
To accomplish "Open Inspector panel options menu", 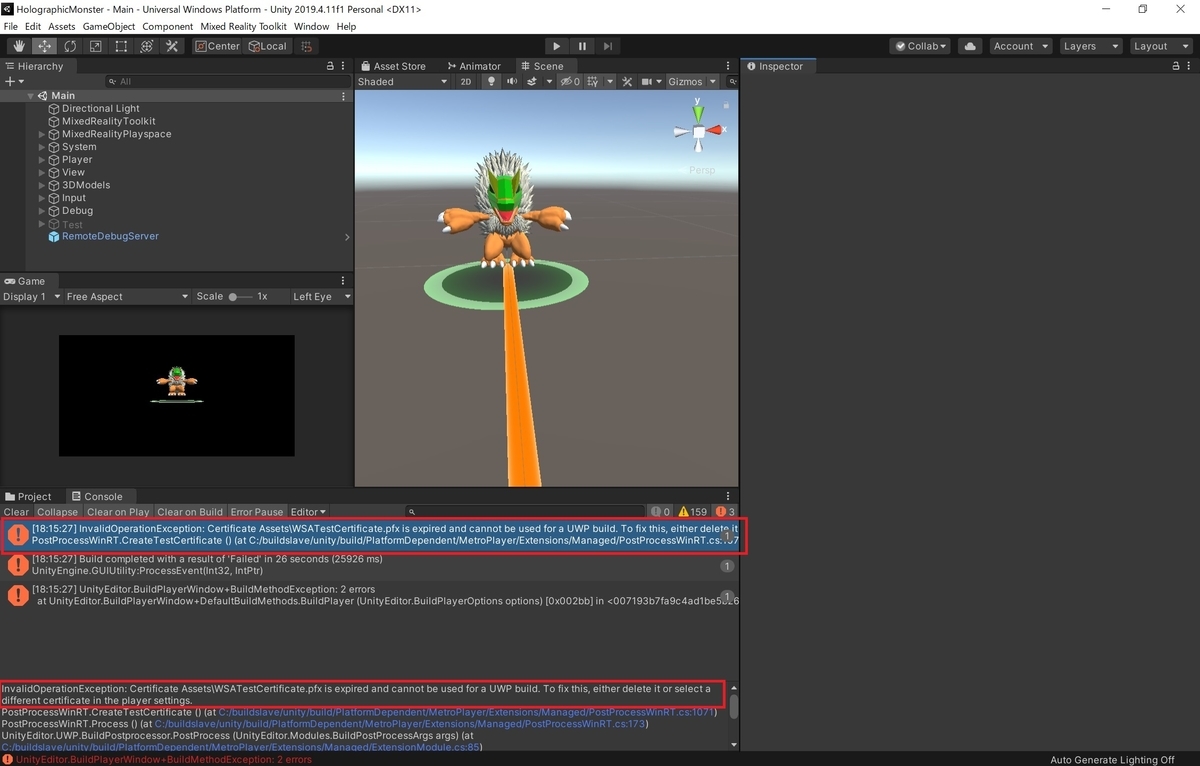I will click(x=1190, y=66).
